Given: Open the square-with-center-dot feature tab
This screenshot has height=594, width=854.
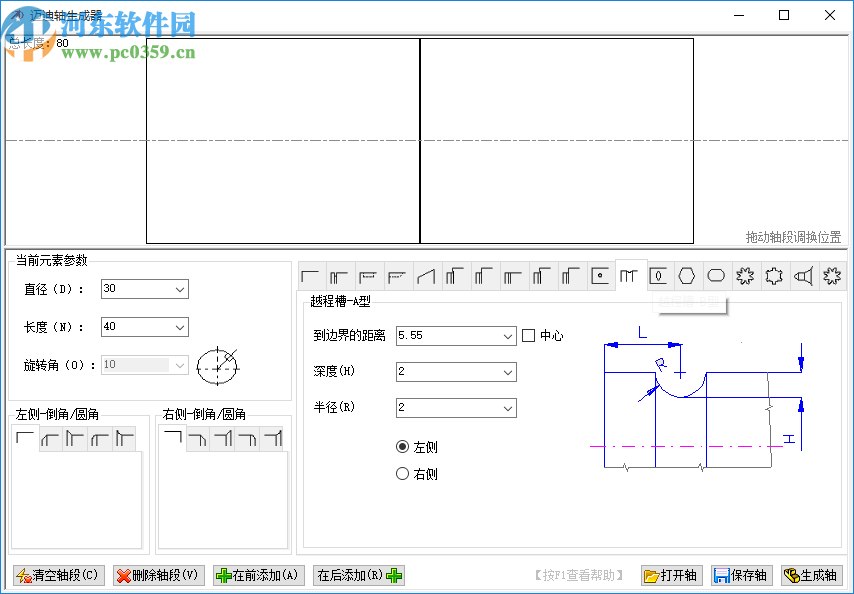Looking at the screenshot, I should tap(600, 277).
